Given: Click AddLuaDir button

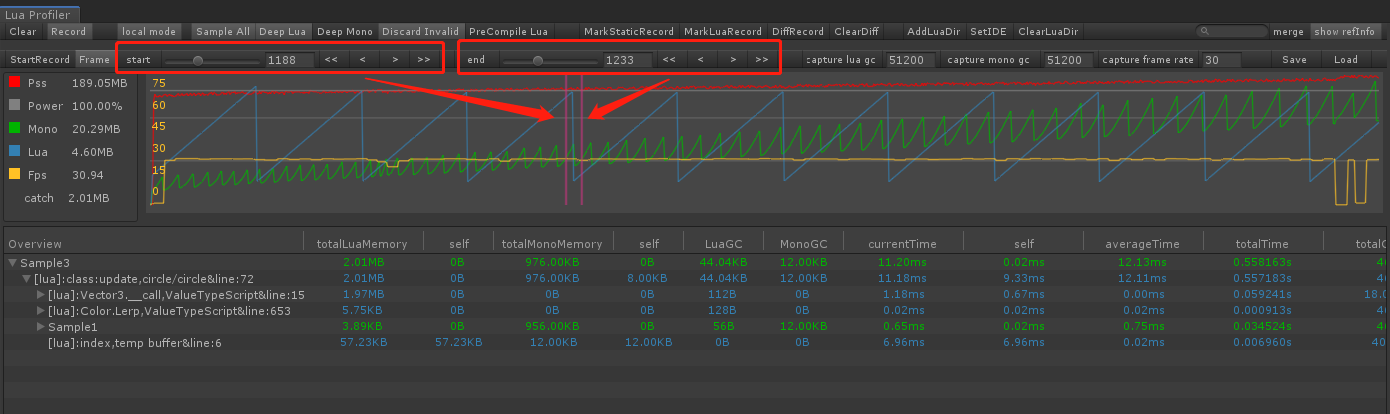Looking at the screenshot, I should point(933,32).
